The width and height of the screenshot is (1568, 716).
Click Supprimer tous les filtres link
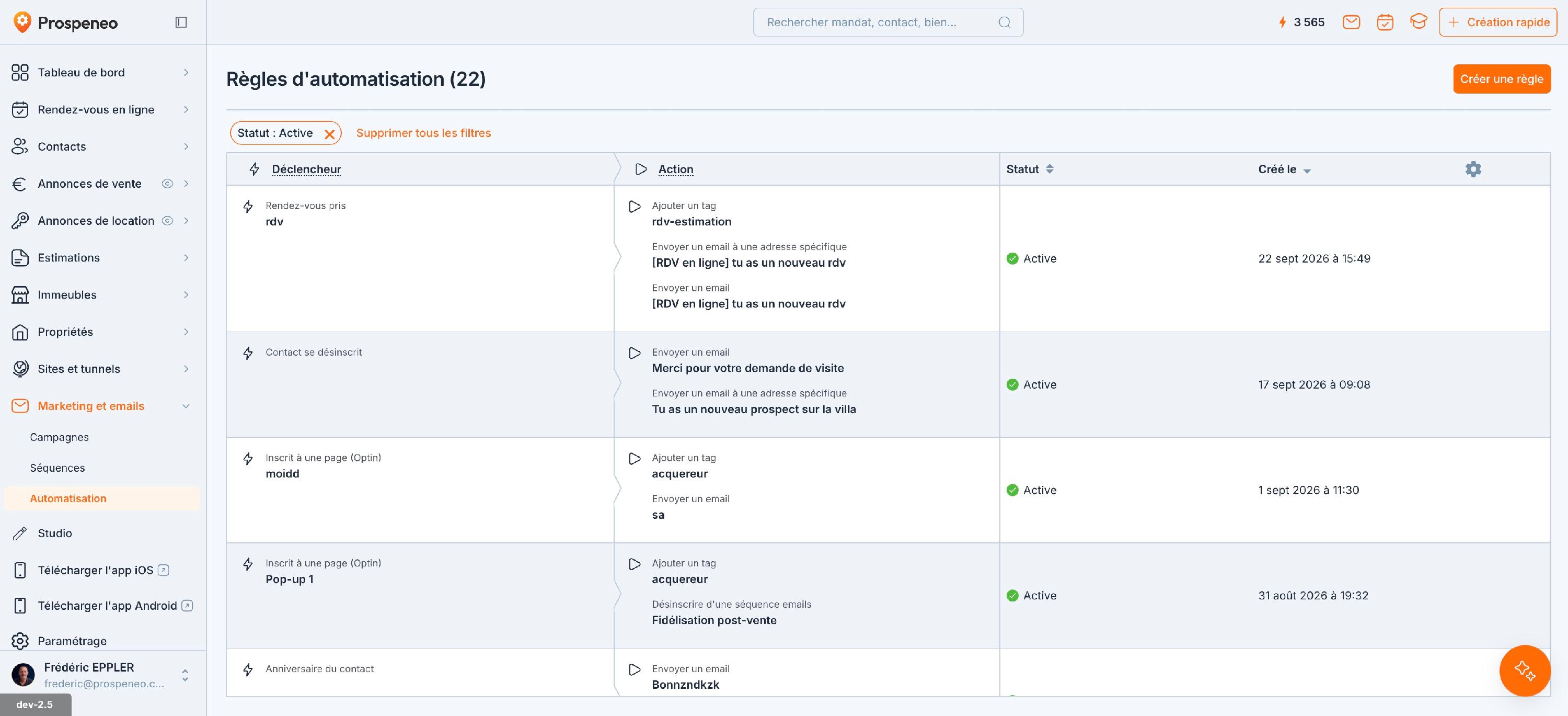click(424, 133)
